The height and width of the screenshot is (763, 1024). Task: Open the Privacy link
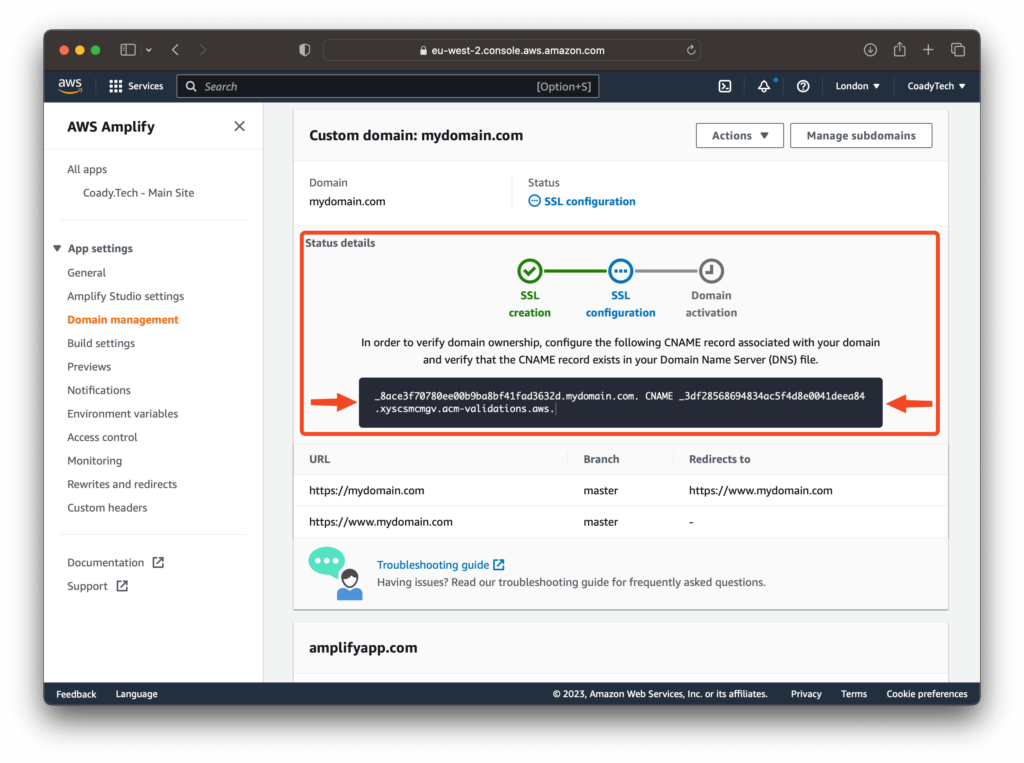(806, 694)
